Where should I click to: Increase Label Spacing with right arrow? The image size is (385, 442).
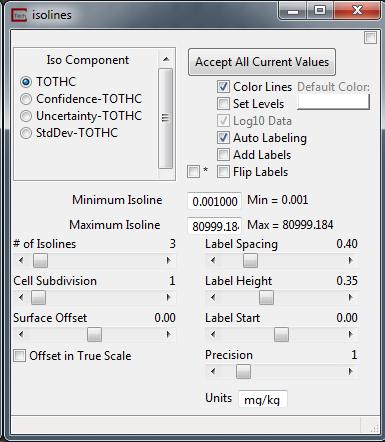pos(350,260)
